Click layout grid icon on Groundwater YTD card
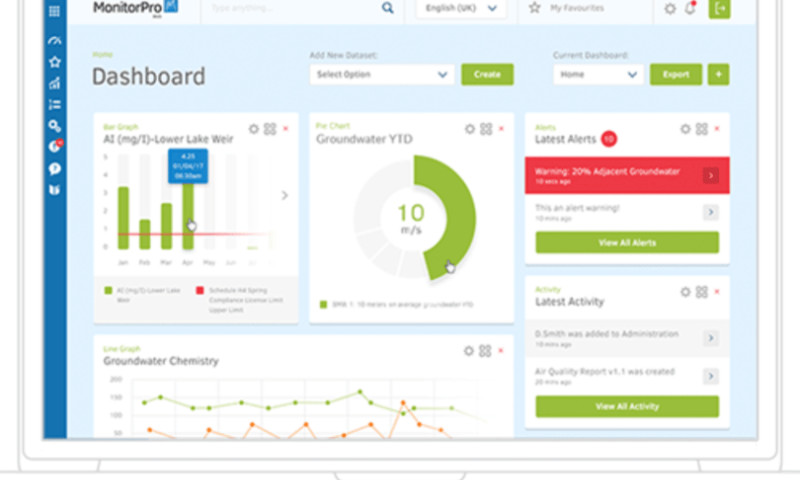Image resolution: width=800 pixels, height=480 pixels. pyautogui.click(x=486, y=129)
